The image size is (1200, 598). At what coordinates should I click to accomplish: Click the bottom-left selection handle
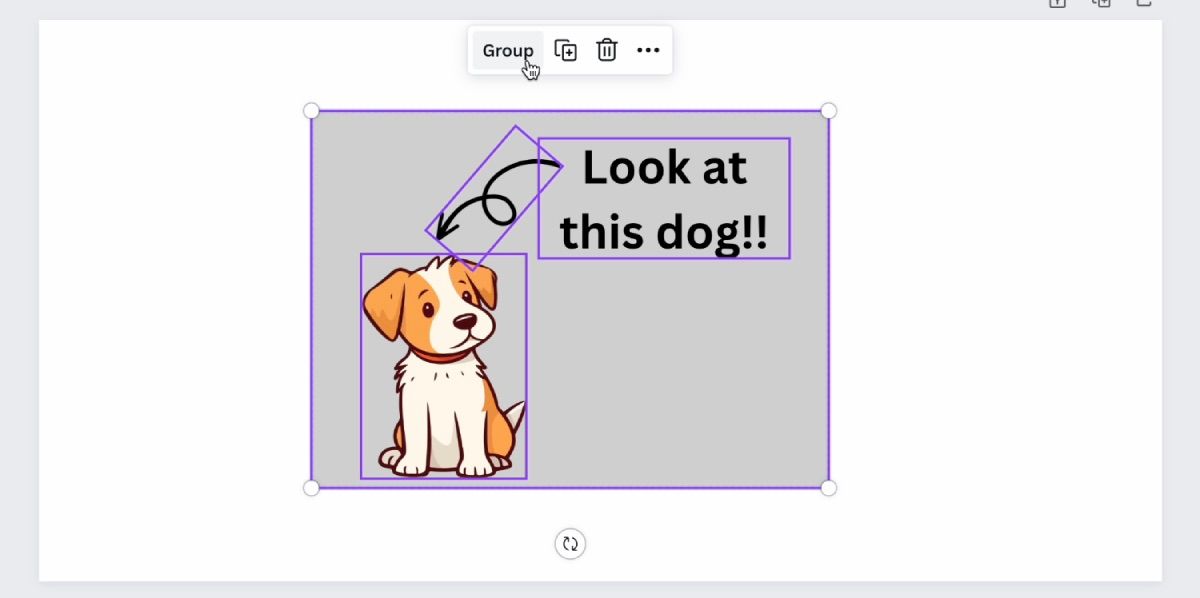pyautogui.click(x=312, y=488)
